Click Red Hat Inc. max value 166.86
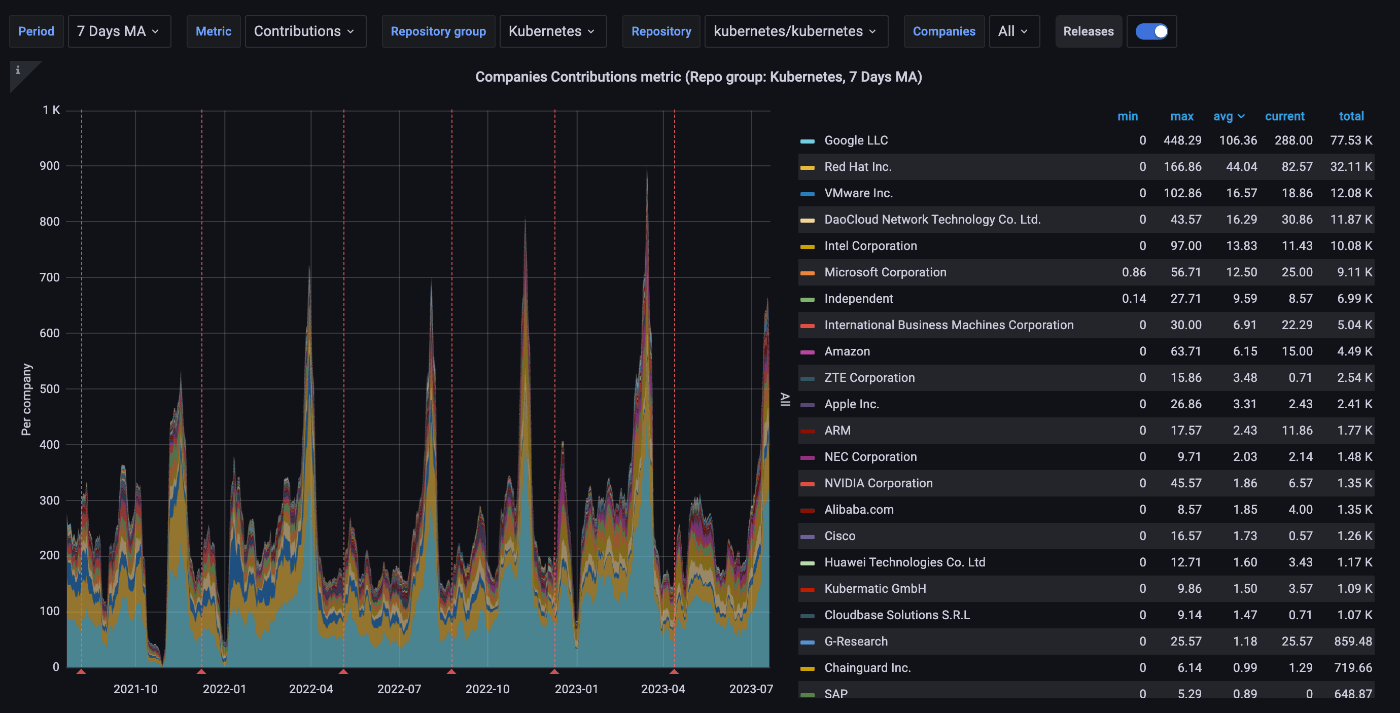Image resolution: width=1400 pixels, height=713 pixels. pos(1181,167)
